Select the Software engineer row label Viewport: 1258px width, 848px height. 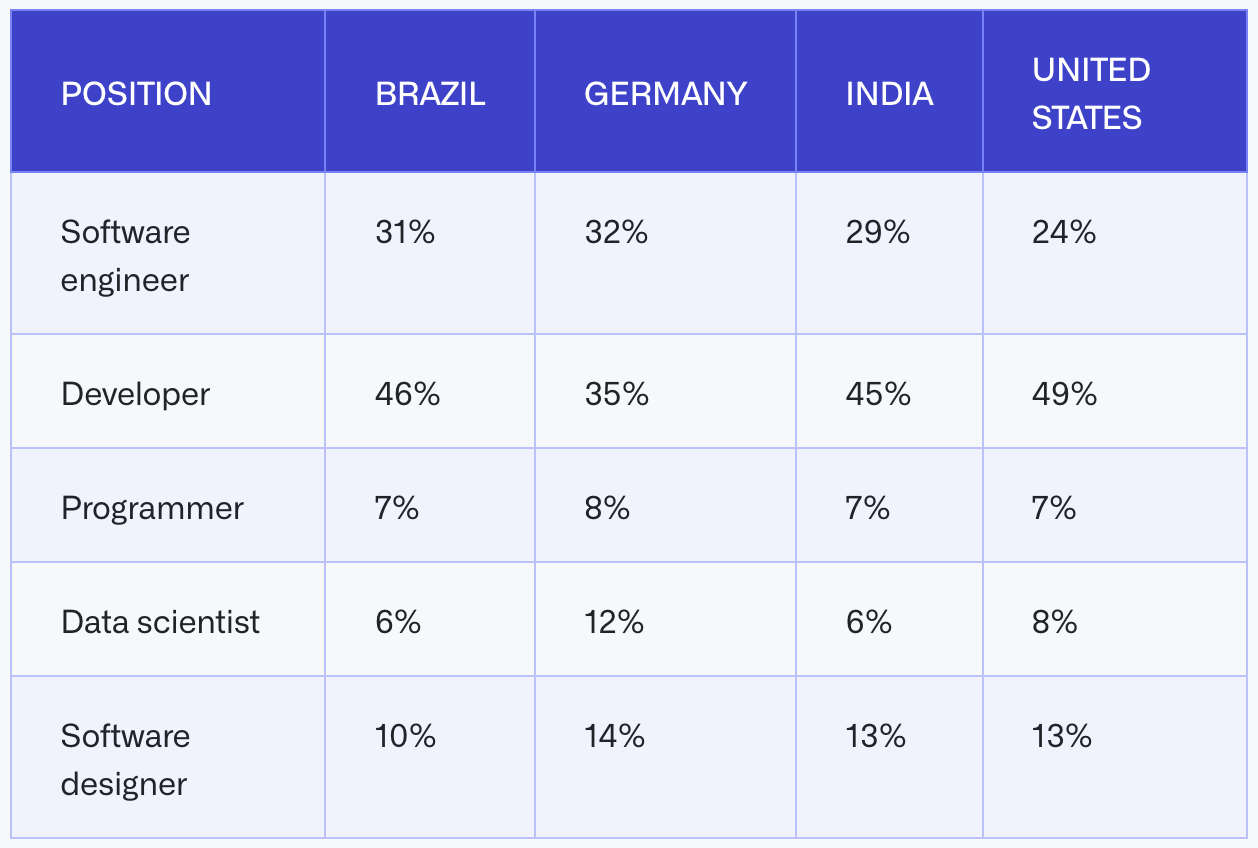click(x=125, y=256)
